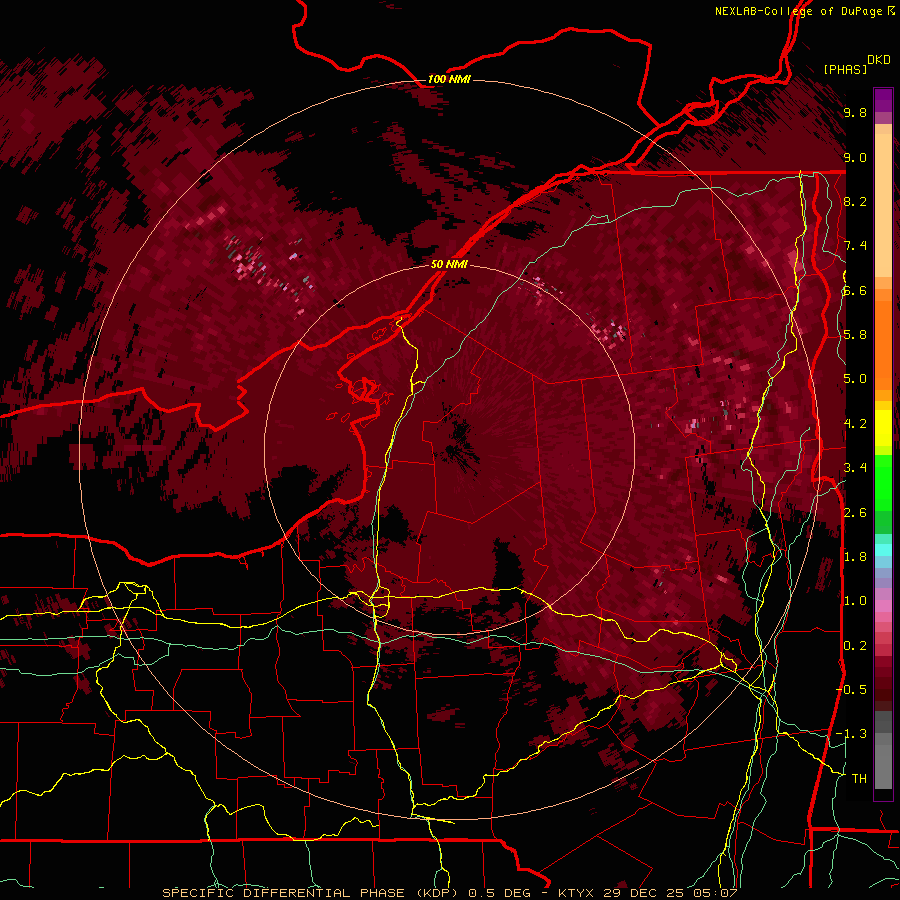The width and height of the screenshot is (900, 900).
Task: Click the 1.8 value on color scale
Action: tap(855, 557)
